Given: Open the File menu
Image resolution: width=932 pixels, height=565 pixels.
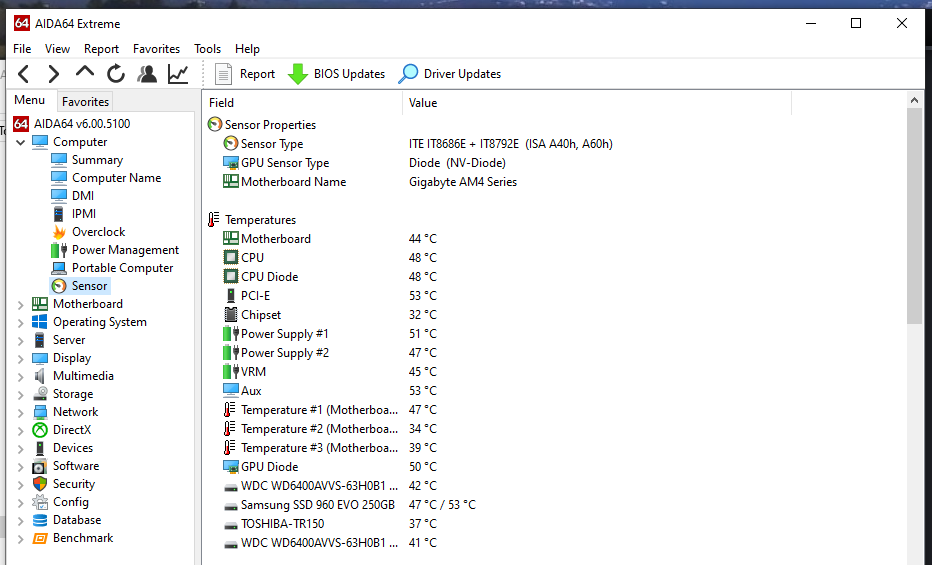Looking at the screenshot, I should click(22, 49).
